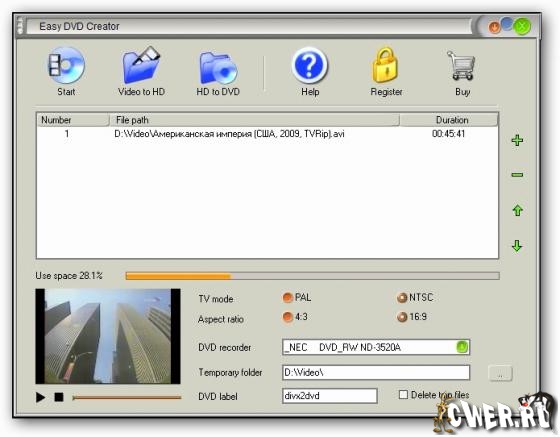Enable Delete tmp files checkbox
The image size is (560, 437).
point(403,395)
